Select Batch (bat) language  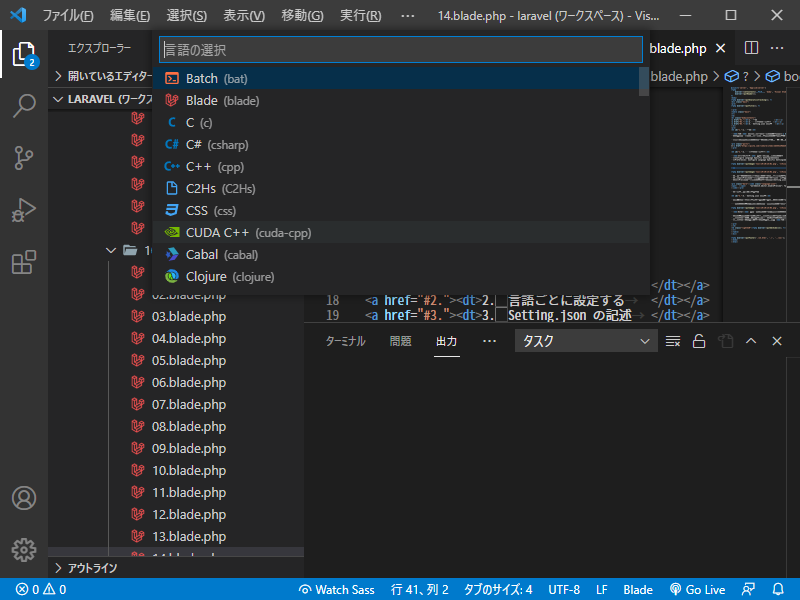396,79
